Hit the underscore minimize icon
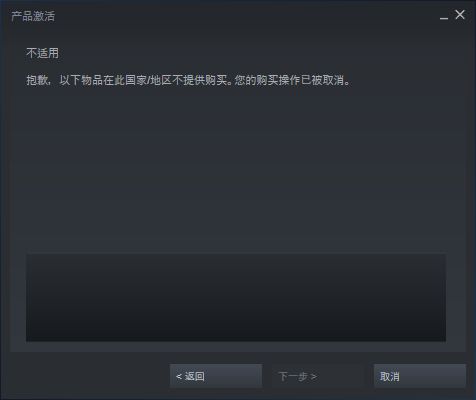 [444, 16]
